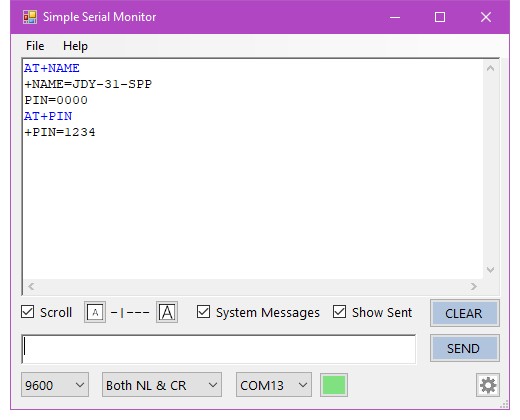Click the sent AT+NAME line
This screenshot has height=420, width=520.
pos(52,68)
